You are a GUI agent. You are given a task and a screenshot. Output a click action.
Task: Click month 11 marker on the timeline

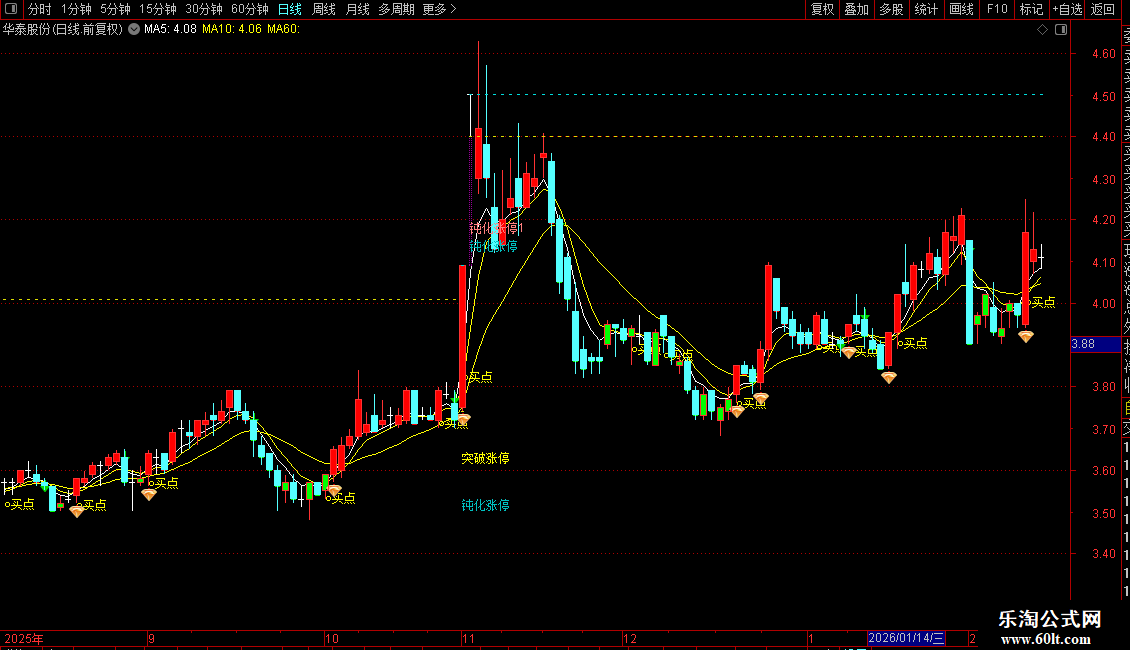coord(468,638)
